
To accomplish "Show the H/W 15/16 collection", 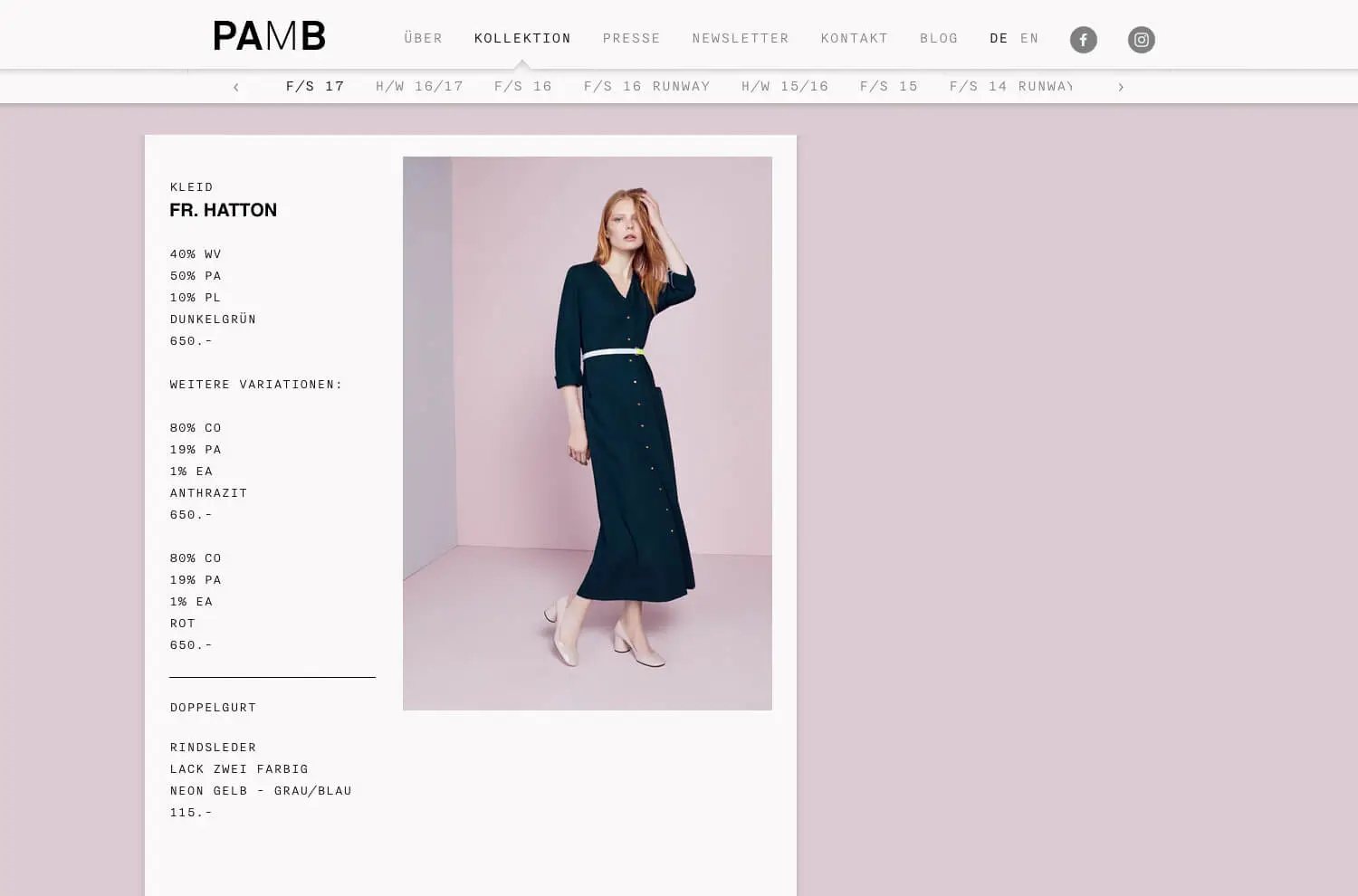I will 785,87.
